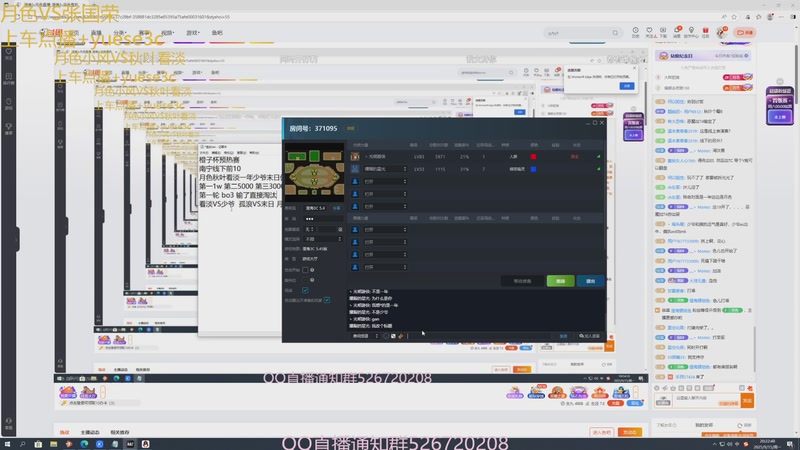The height and width of the screenshot is (450, 800).
Task: Click the orange 发动态 button below the player
Action: pyautogui.click(x=630, y=432)
